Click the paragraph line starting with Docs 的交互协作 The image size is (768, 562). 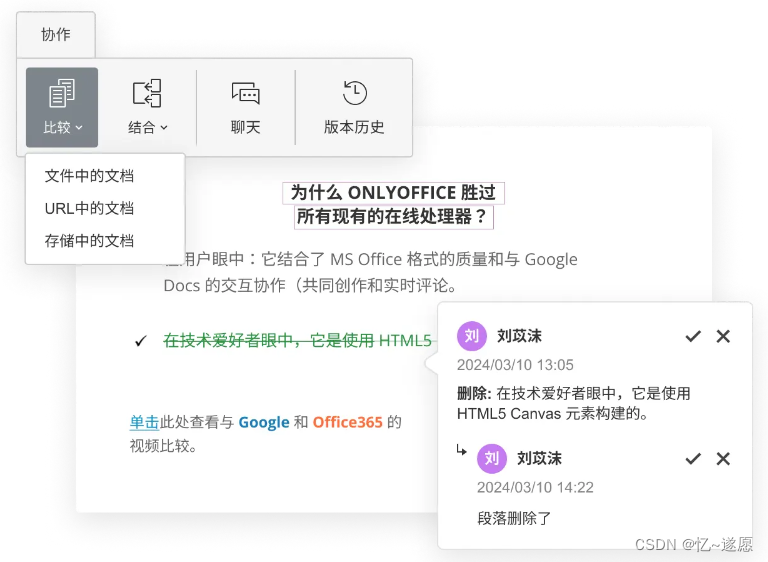[x=311, y=285]
